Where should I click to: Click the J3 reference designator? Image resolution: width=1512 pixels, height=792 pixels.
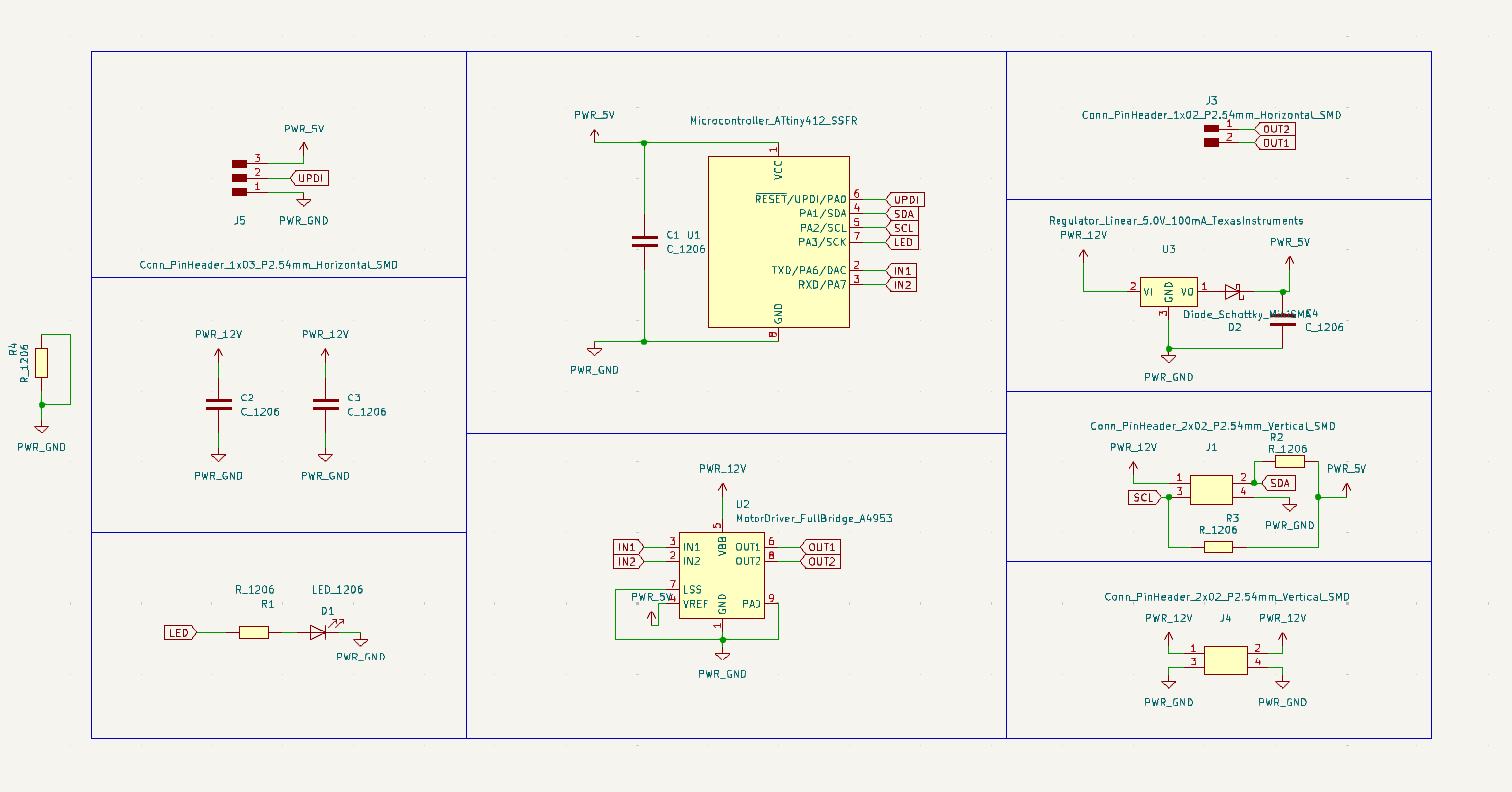[x=1211, y=101]
